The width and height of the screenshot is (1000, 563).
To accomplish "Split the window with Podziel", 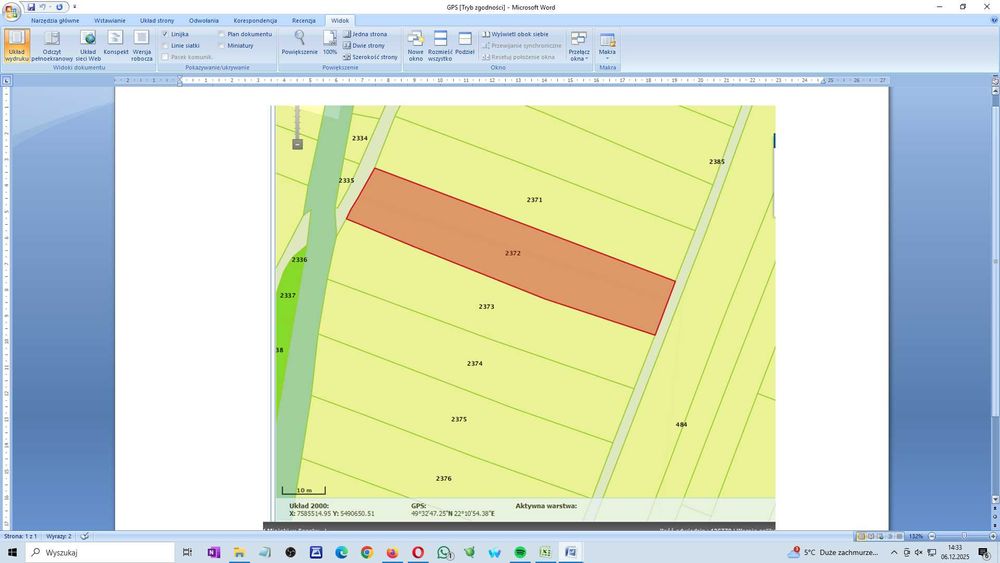I will (x=465, y=43).
